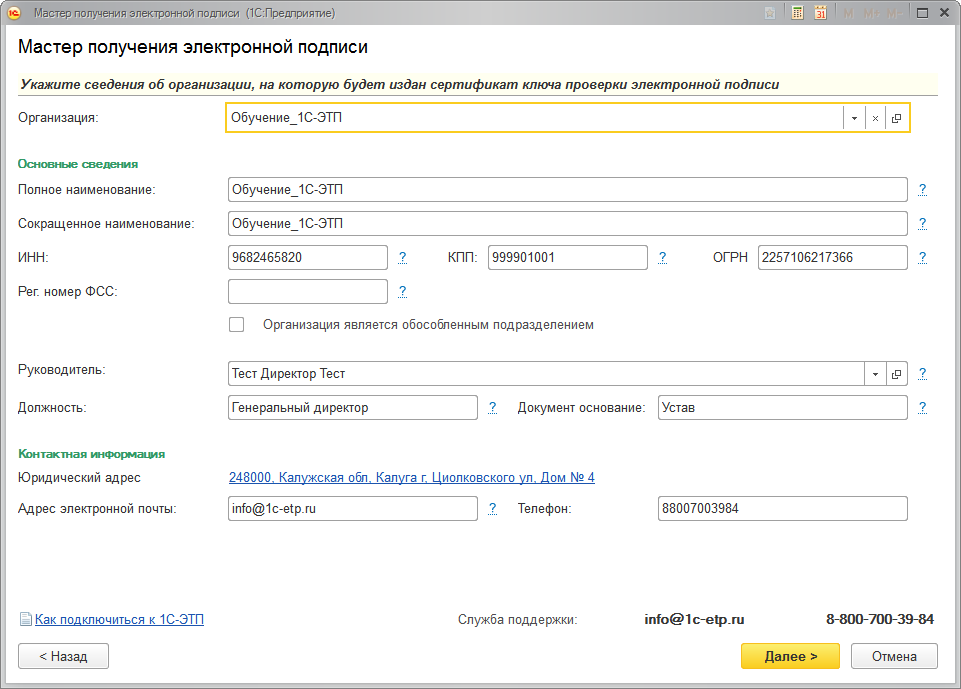Expand the Руководитель dropdown list
This screenshot has height=689, width=961.
click(875, 374)
